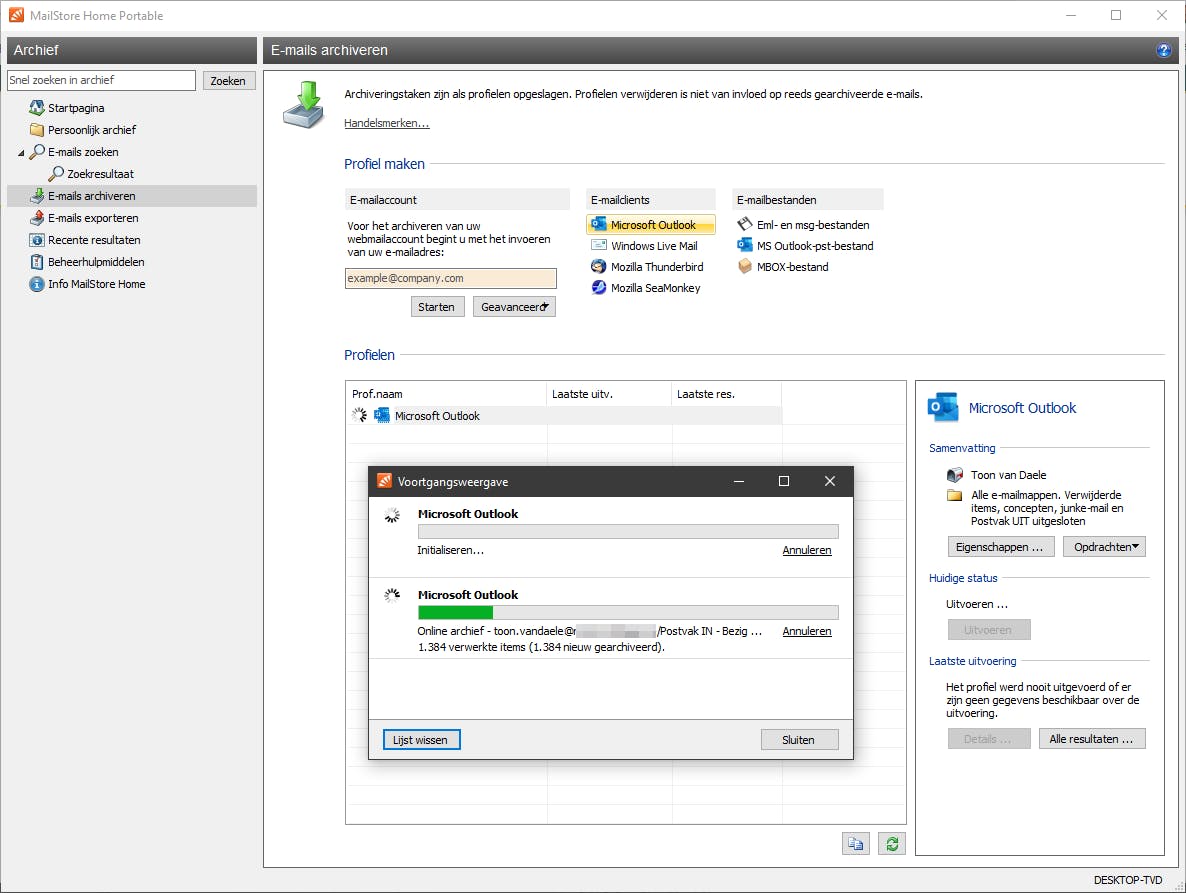Open the Handelsmerken link
This screenshot has height=893, width=1186.
click(387, 122)
